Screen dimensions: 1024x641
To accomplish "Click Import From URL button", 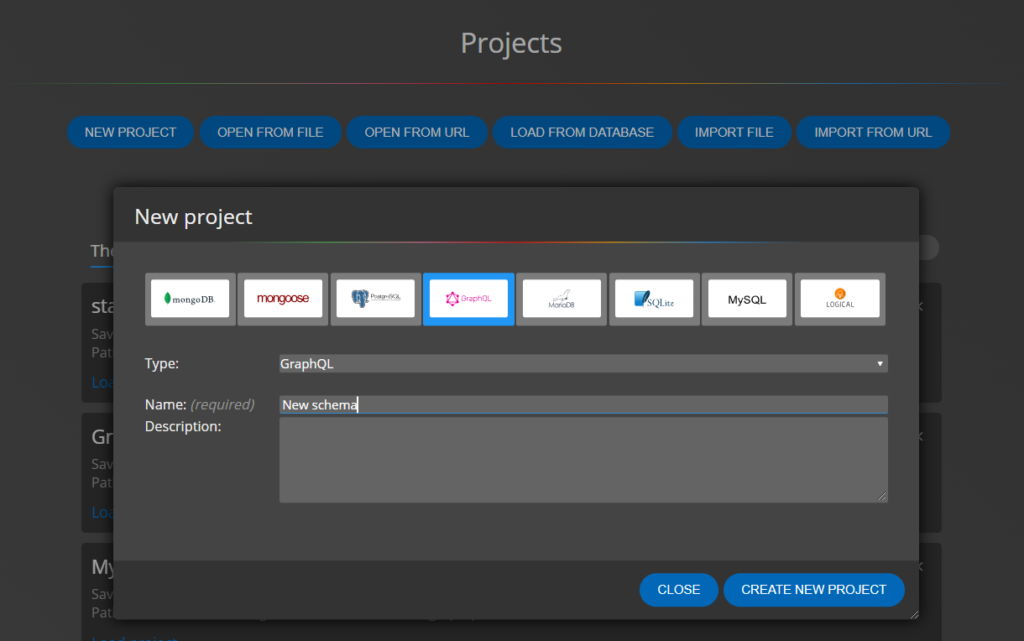I will coord(873,133).
